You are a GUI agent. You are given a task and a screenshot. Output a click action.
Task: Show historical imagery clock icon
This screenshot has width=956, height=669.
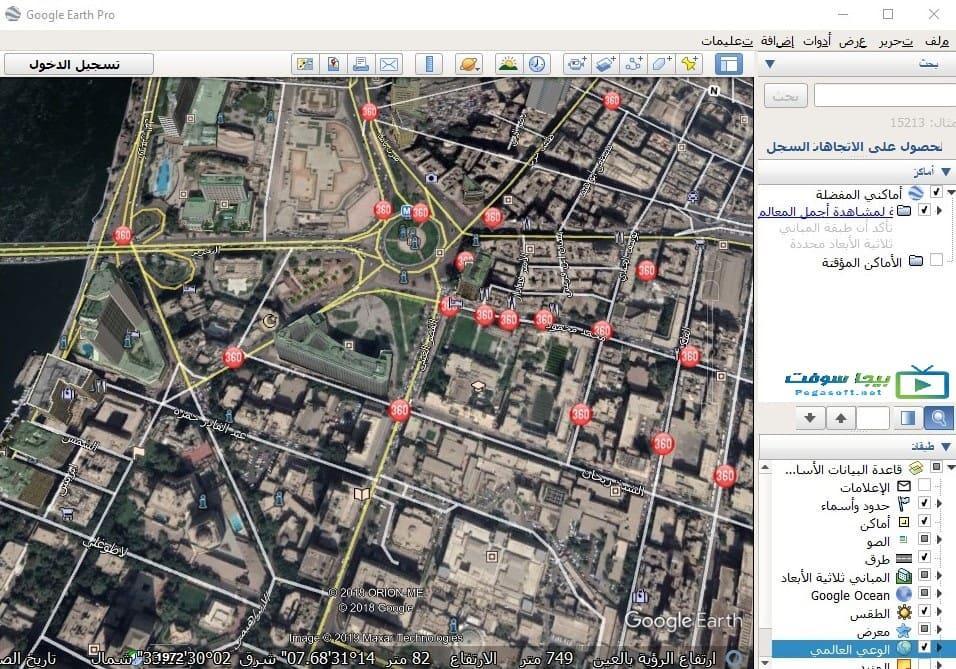537,64
